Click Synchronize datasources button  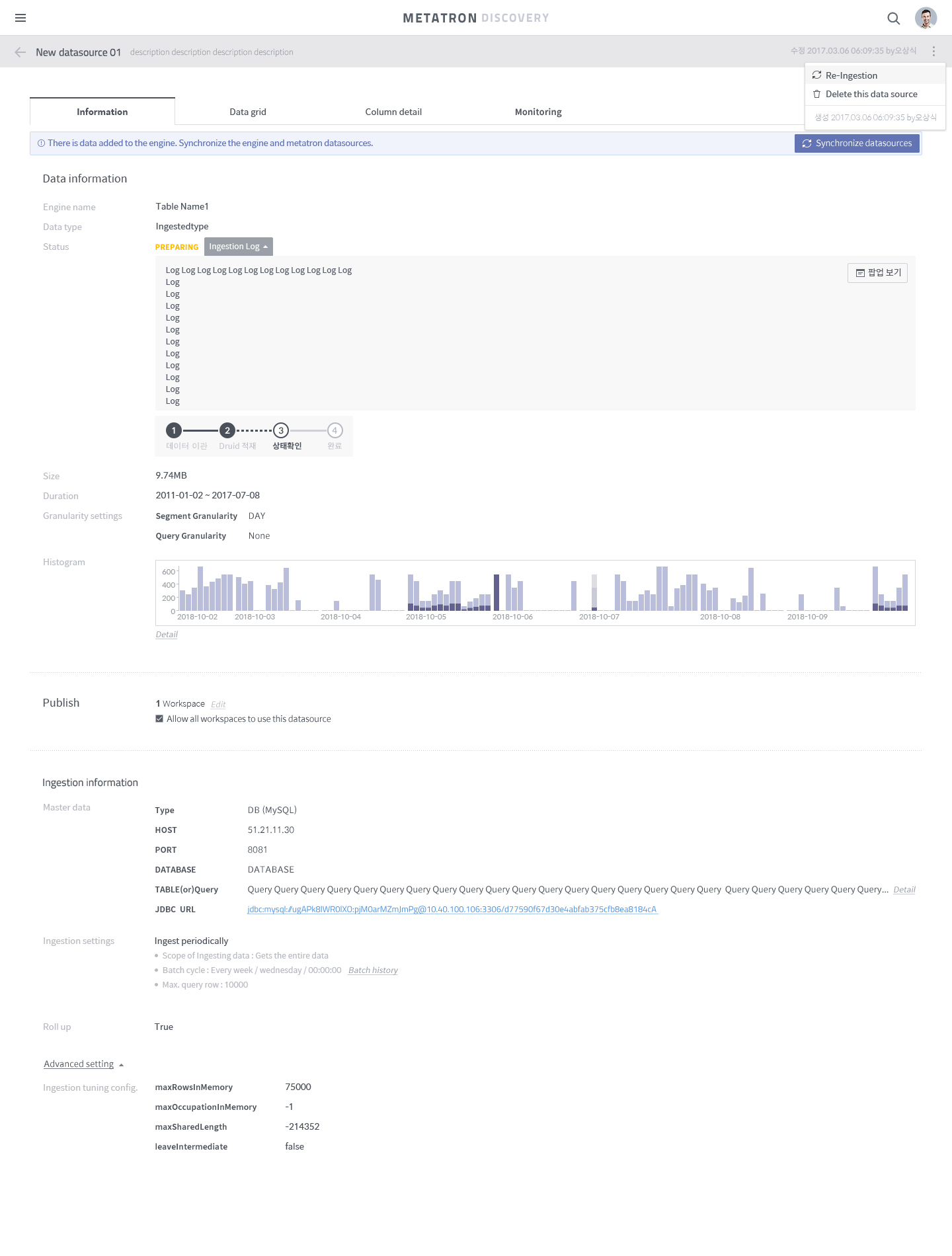(x=857, y=143)
